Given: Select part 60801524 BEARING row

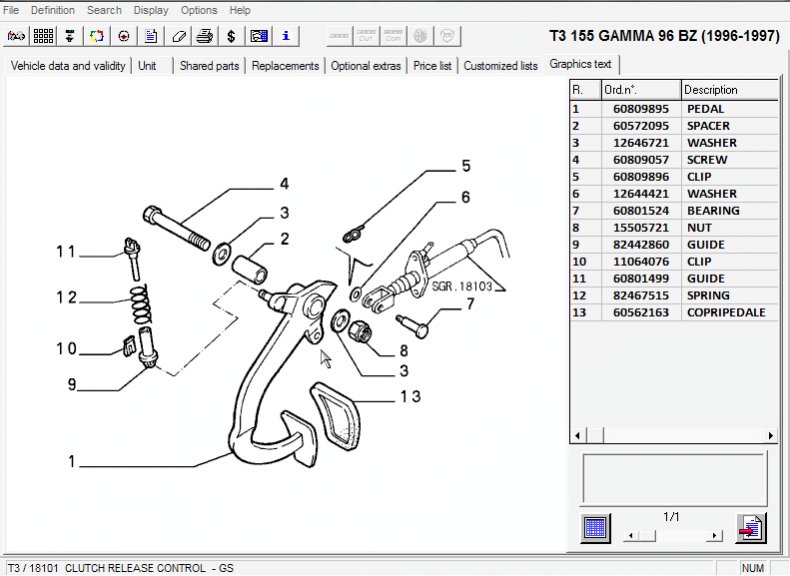Looking at the screenshot, I should click(675, 211).
